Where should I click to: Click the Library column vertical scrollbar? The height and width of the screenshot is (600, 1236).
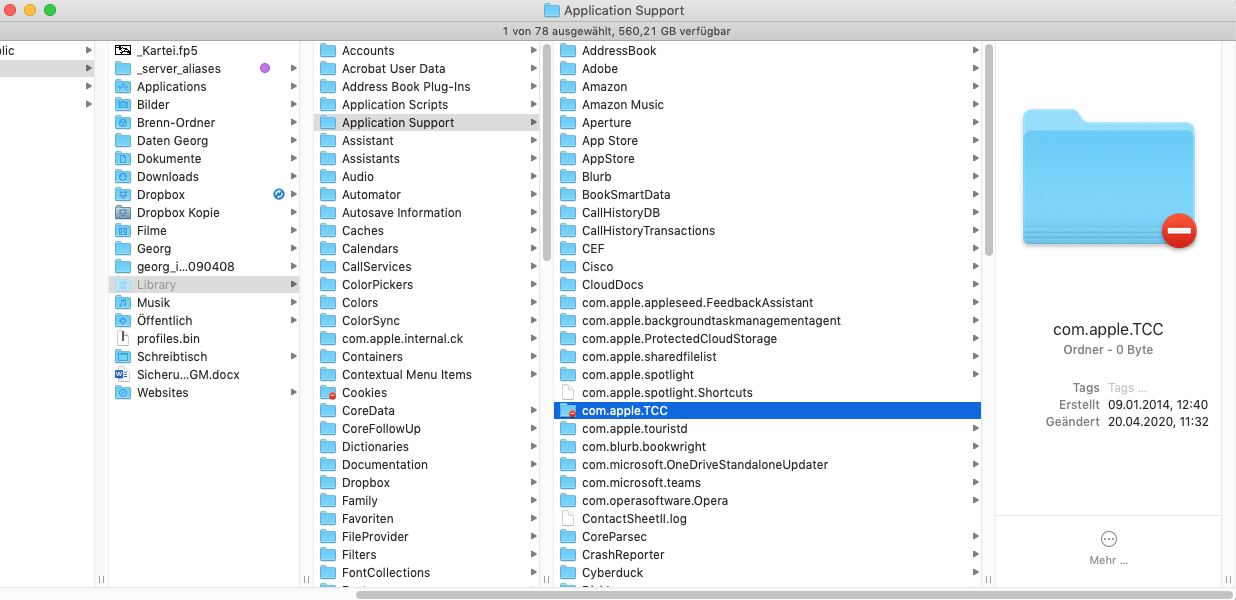pos(547,151)
